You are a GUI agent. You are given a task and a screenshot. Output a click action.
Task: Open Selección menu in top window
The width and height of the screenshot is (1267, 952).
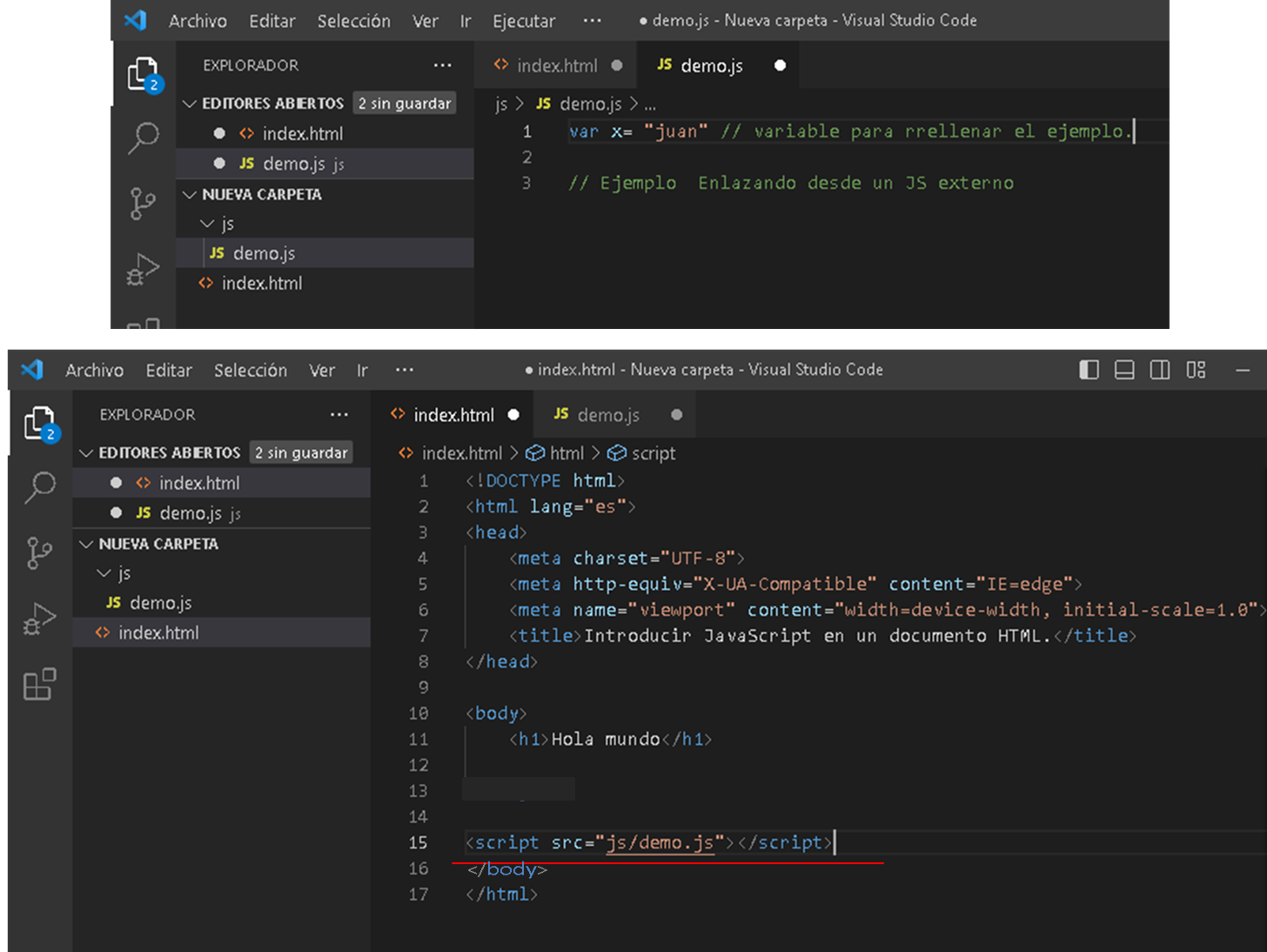point(353,21)
